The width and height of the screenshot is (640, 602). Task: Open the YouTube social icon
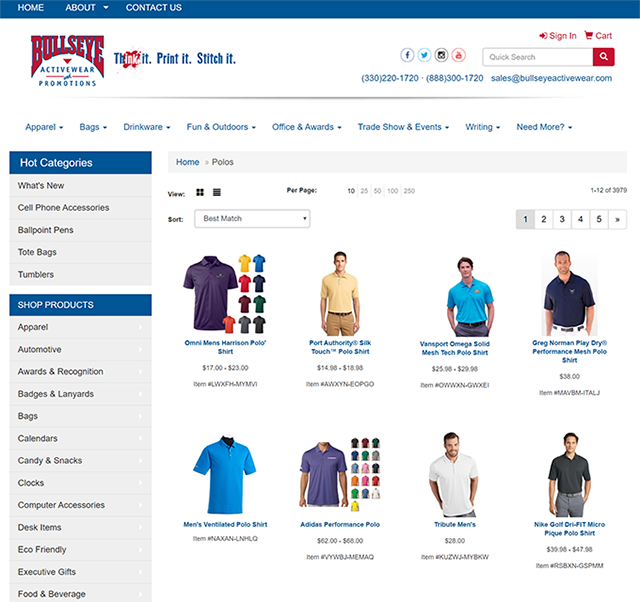[458, 55]
